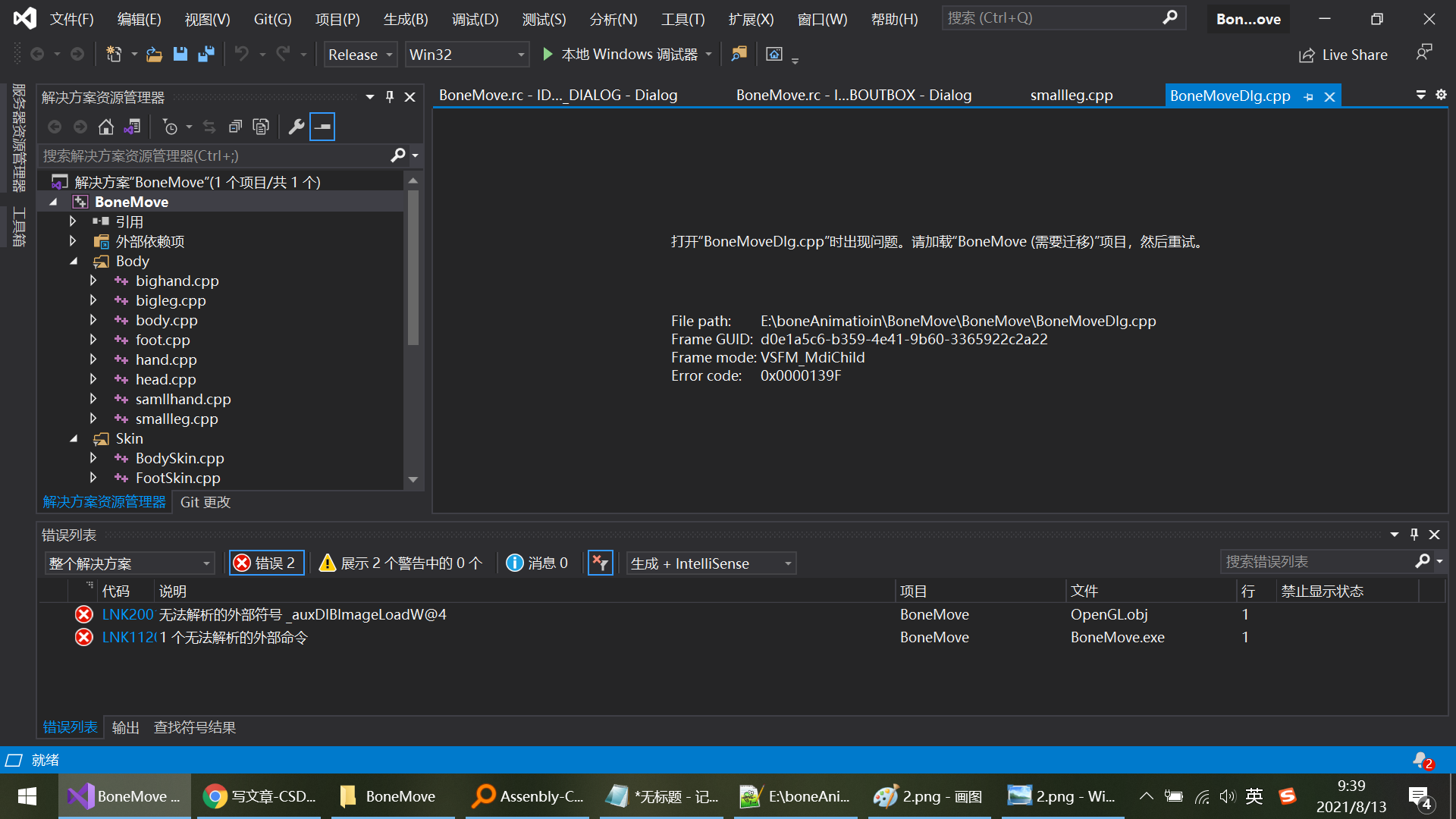Collapse the Body folder node
Viewport: 1456px width, 819px height.
click(x=74, y=261)
